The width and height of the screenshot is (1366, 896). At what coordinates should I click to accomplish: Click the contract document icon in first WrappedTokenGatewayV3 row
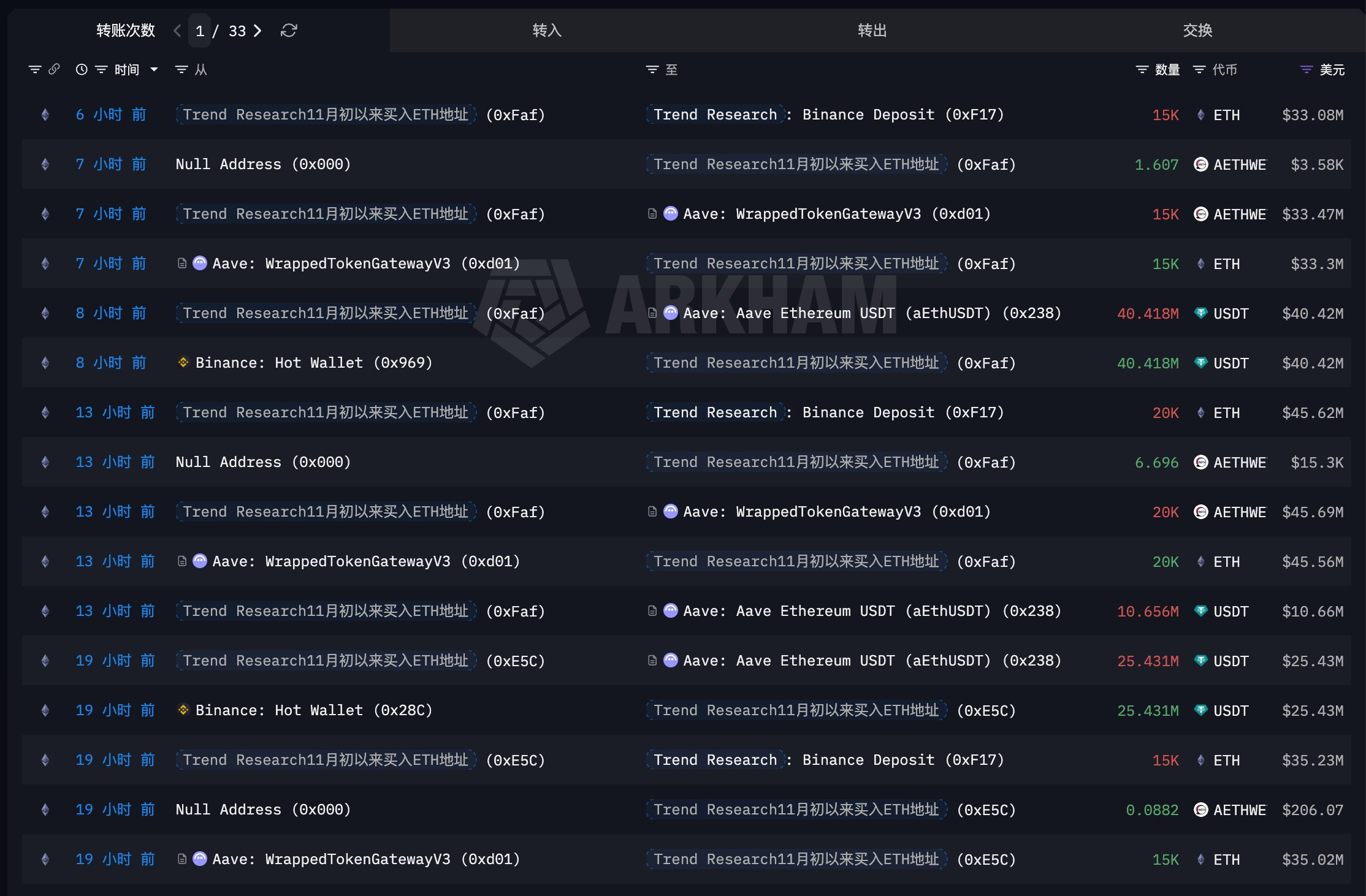pos(652,214)
